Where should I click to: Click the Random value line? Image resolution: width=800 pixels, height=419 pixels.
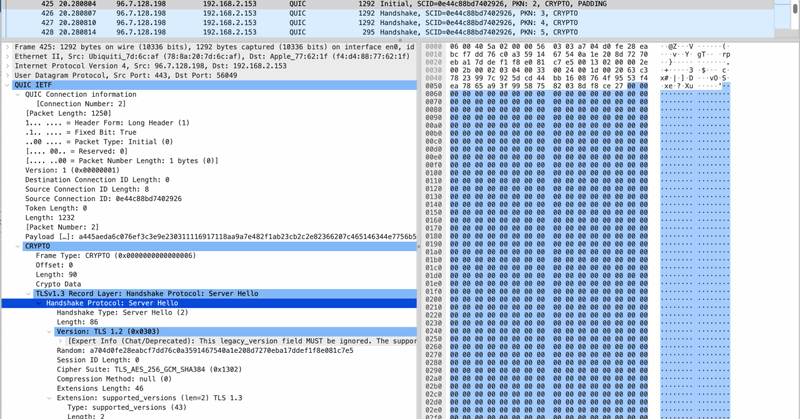coord(205,351)
